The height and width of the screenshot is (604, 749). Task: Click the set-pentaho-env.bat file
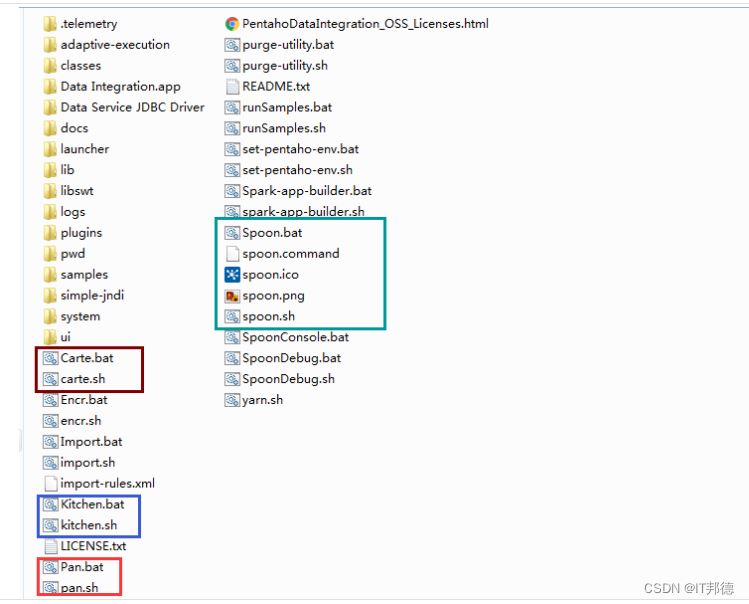300,149
